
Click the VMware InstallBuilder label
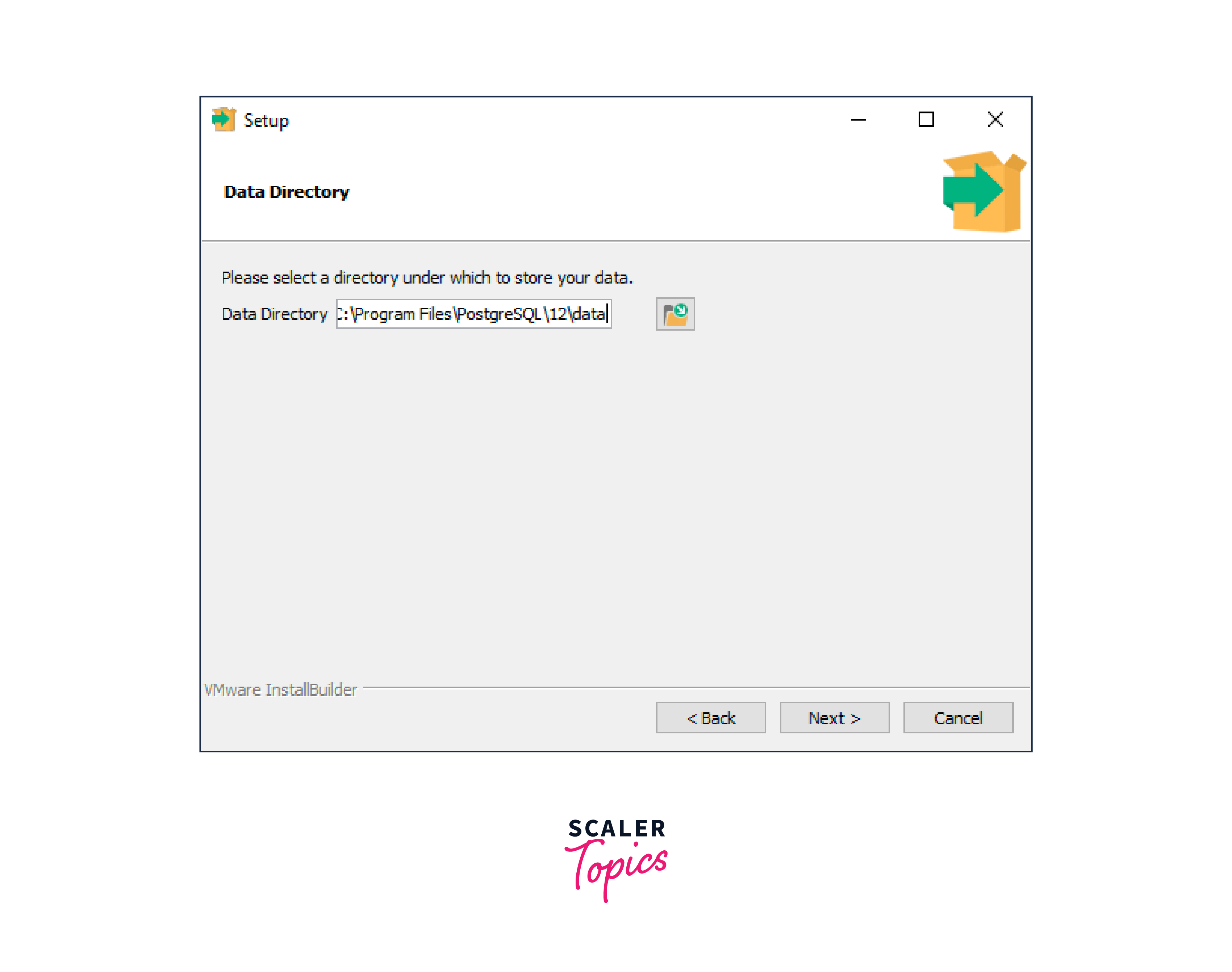click(x=281, y=690)
